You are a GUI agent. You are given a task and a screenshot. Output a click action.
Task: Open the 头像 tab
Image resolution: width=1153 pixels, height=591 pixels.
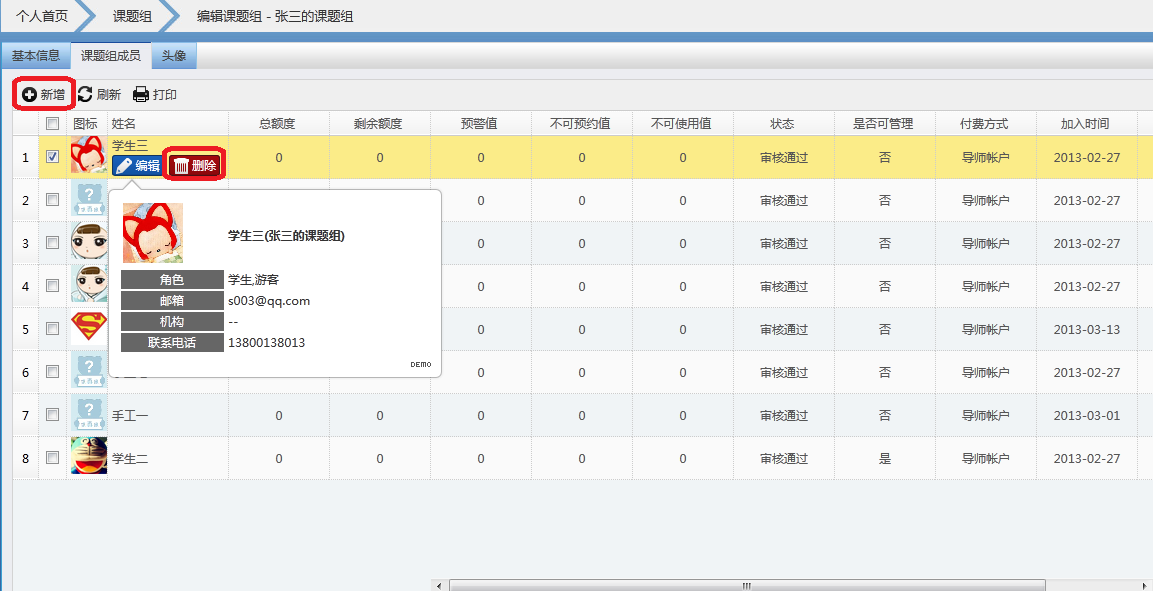pos(174,56)
